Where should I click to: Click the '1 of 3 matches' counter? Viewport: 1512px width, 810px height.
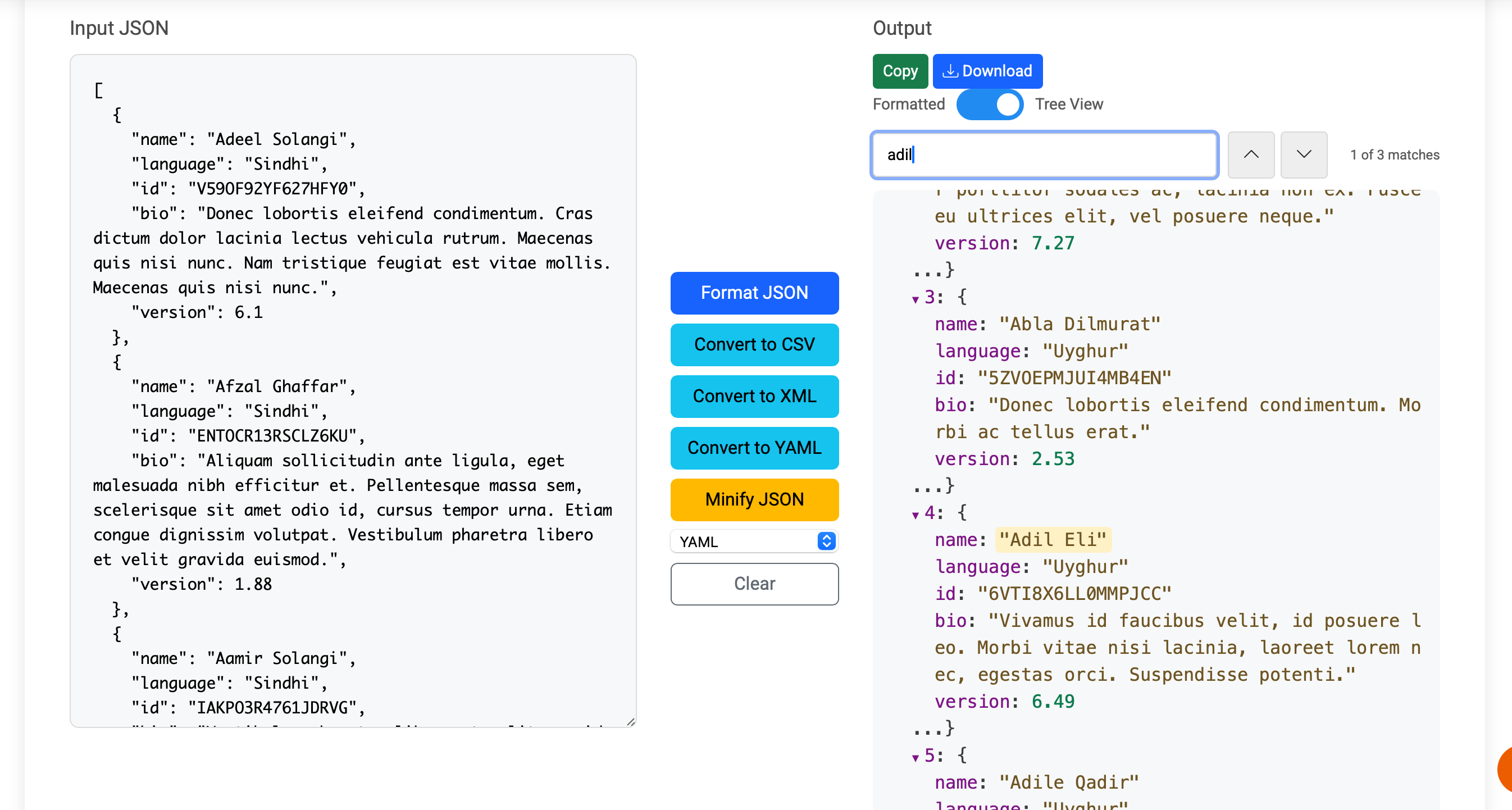[1395, 155]
